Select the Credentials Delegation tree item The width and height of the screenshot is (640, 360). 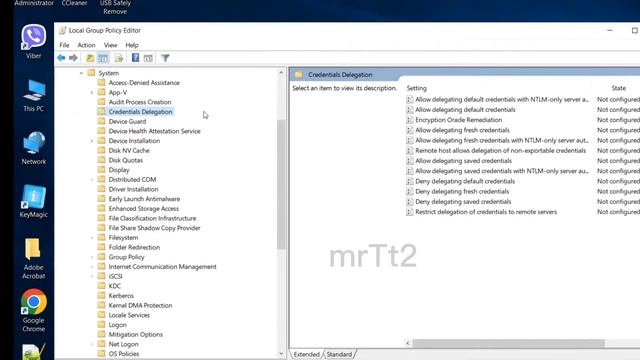[140, 111]
